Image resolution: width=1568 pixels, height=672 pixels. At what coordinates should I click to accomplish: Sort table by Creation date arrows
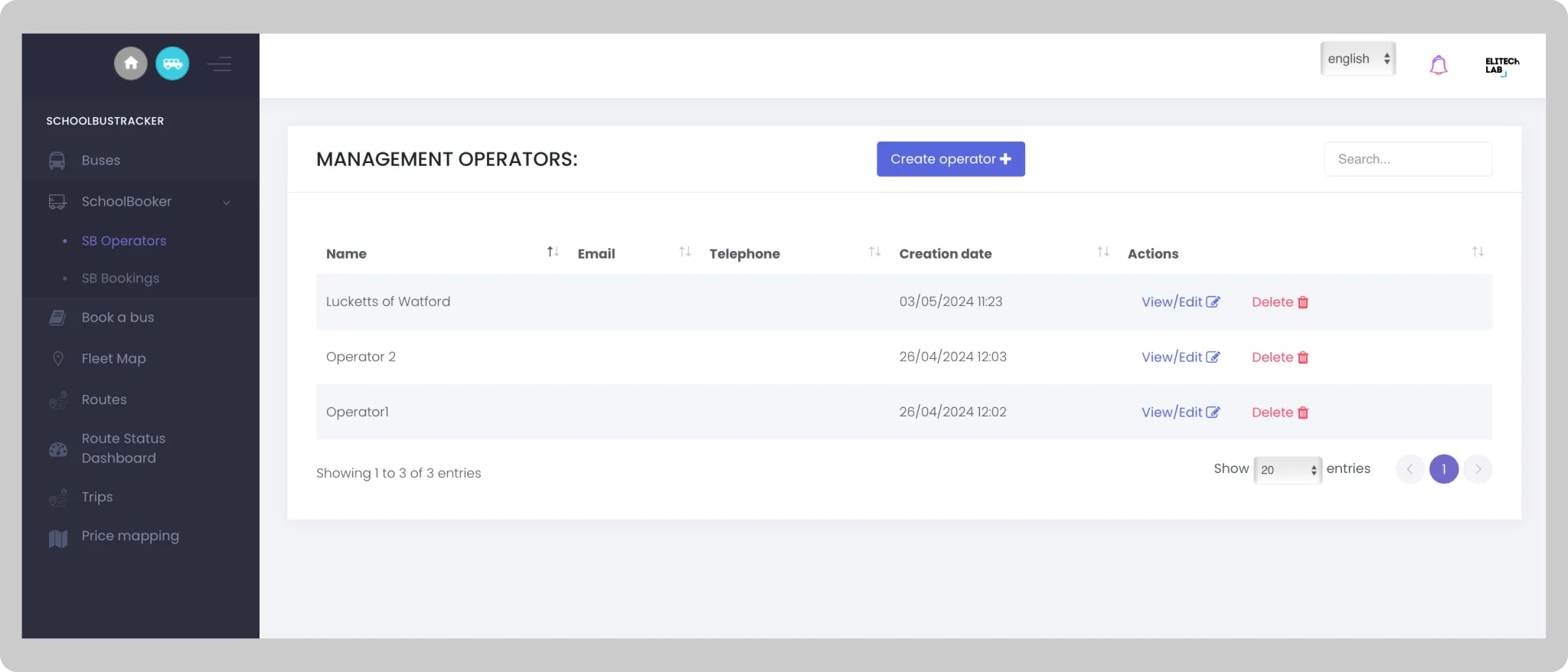point(1103,252)
